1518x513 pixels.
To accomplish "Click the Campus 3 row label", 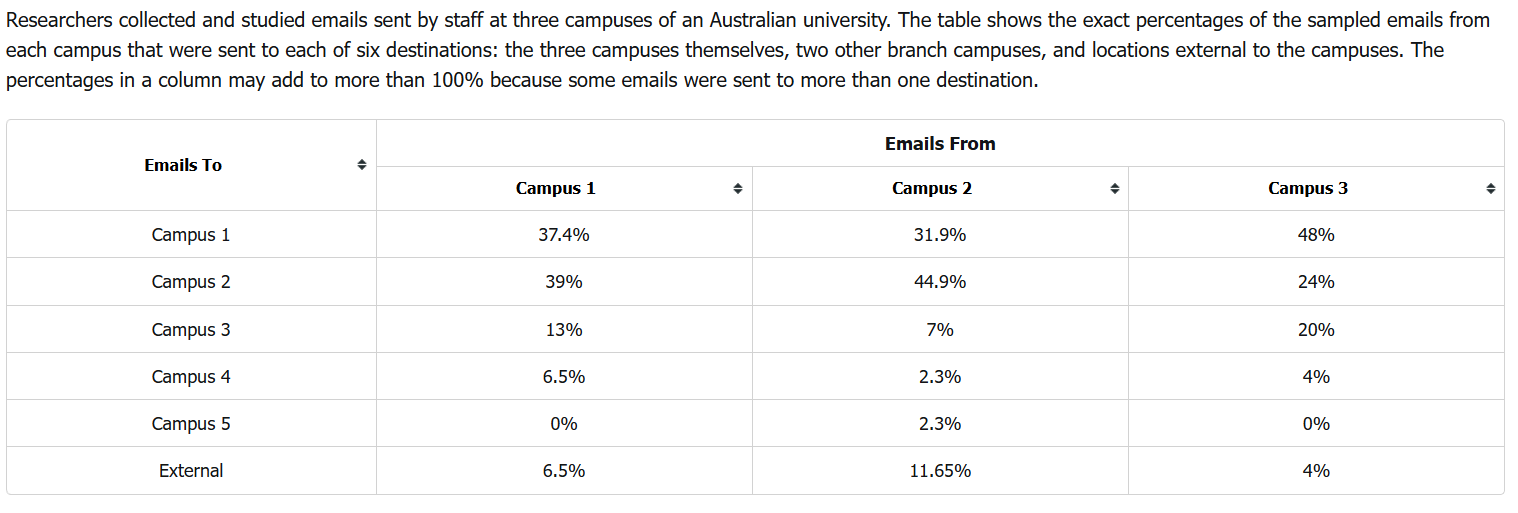I will point(191,329).
